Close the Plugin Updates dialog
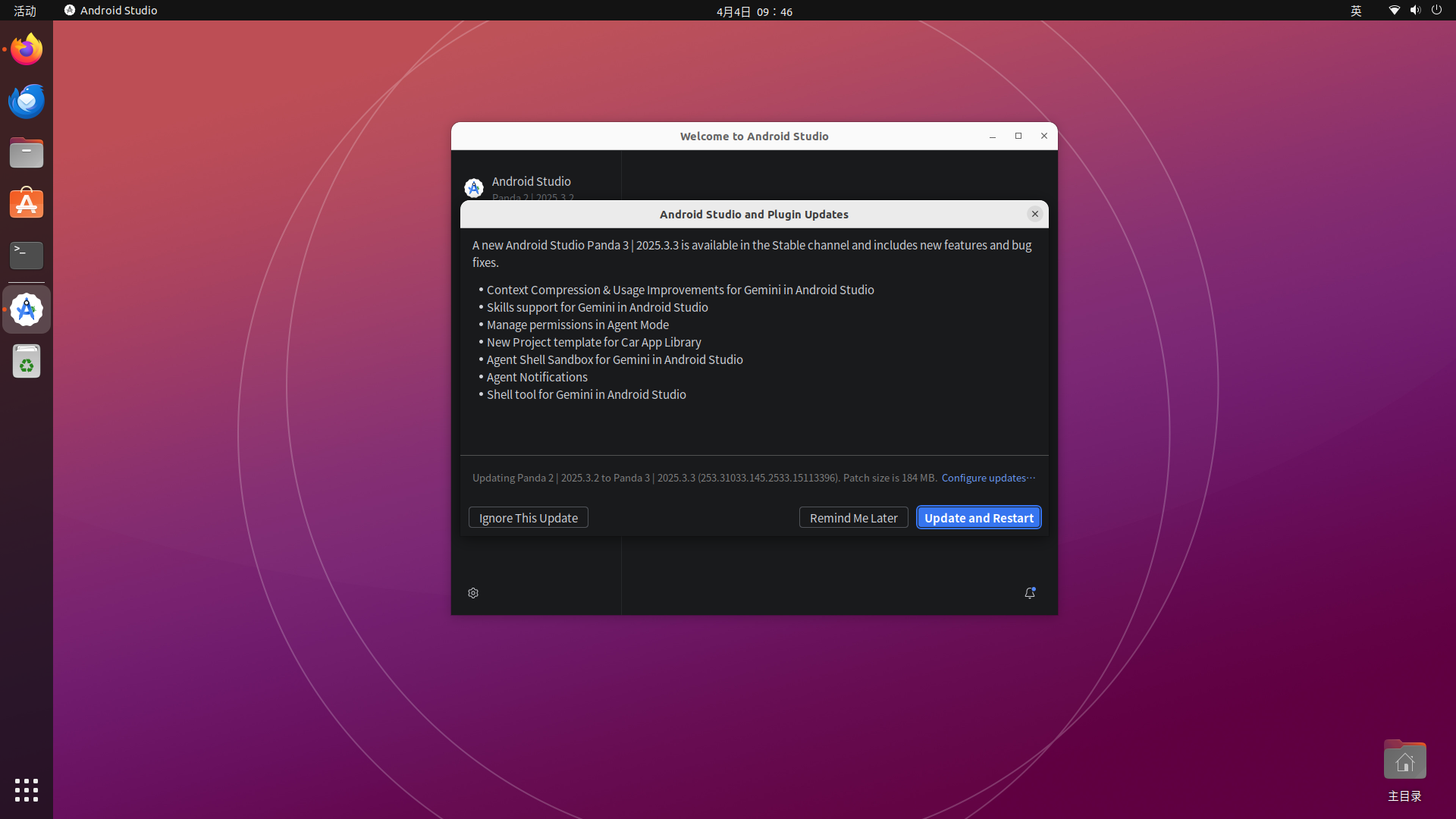This screenshot has width=1456, height=819. pos(1034,214)
